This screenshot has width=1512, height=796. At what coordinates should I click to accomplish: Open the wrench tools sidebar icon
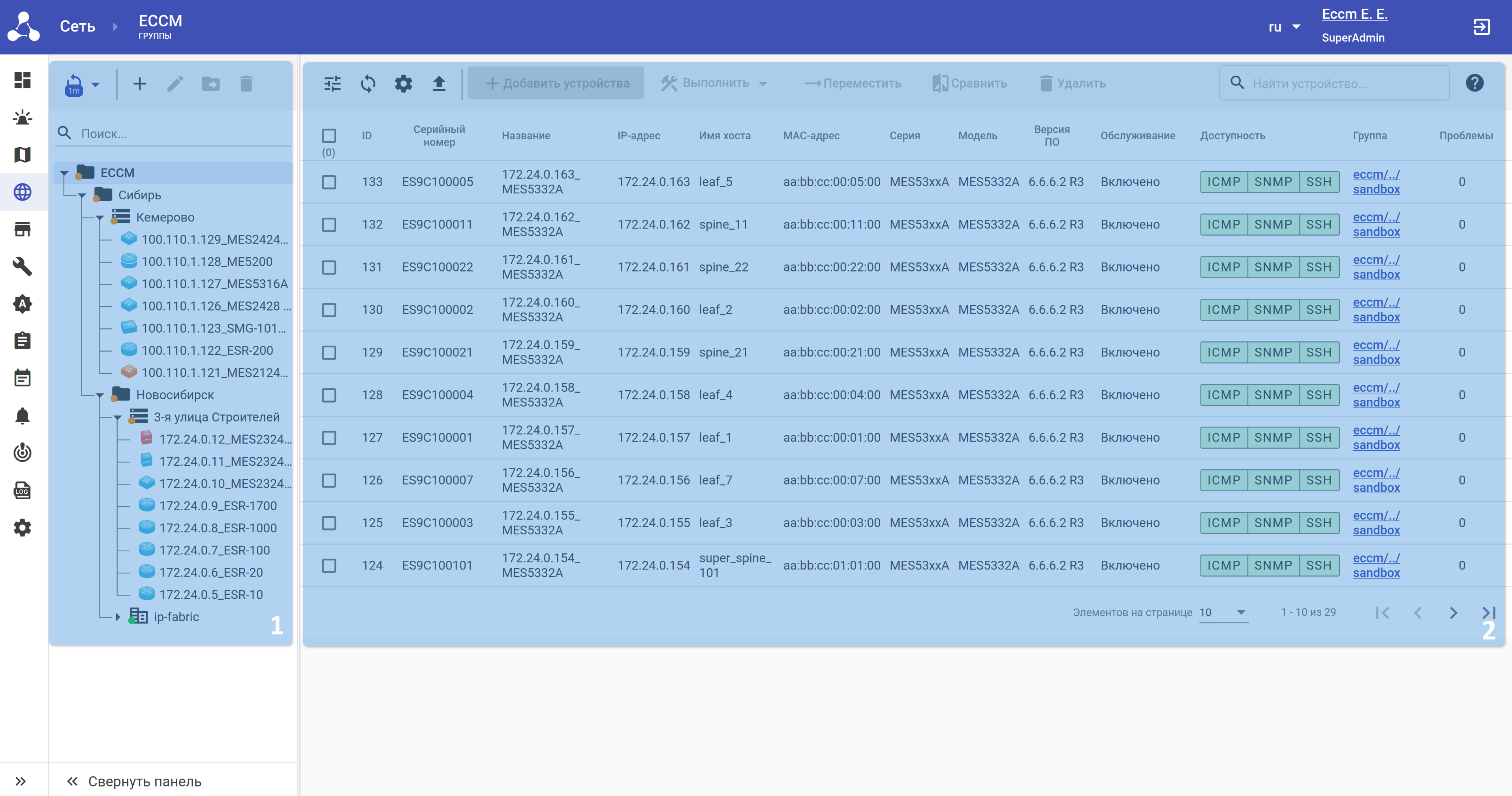click(x=22, y=266)
